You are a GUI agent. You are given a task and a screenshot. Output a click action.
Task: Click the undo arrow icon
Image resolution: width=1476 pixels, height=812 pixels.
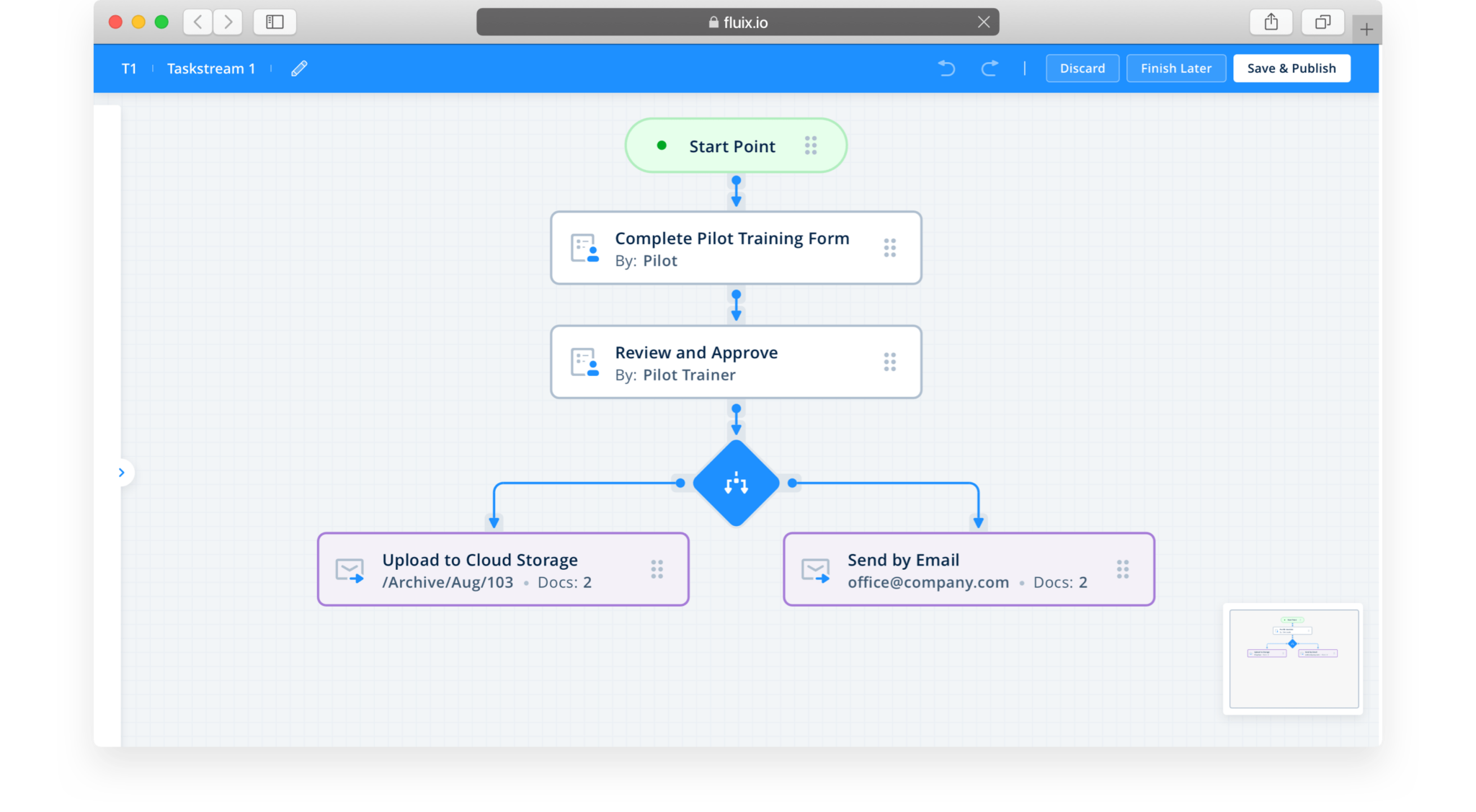tap(946, 68)
